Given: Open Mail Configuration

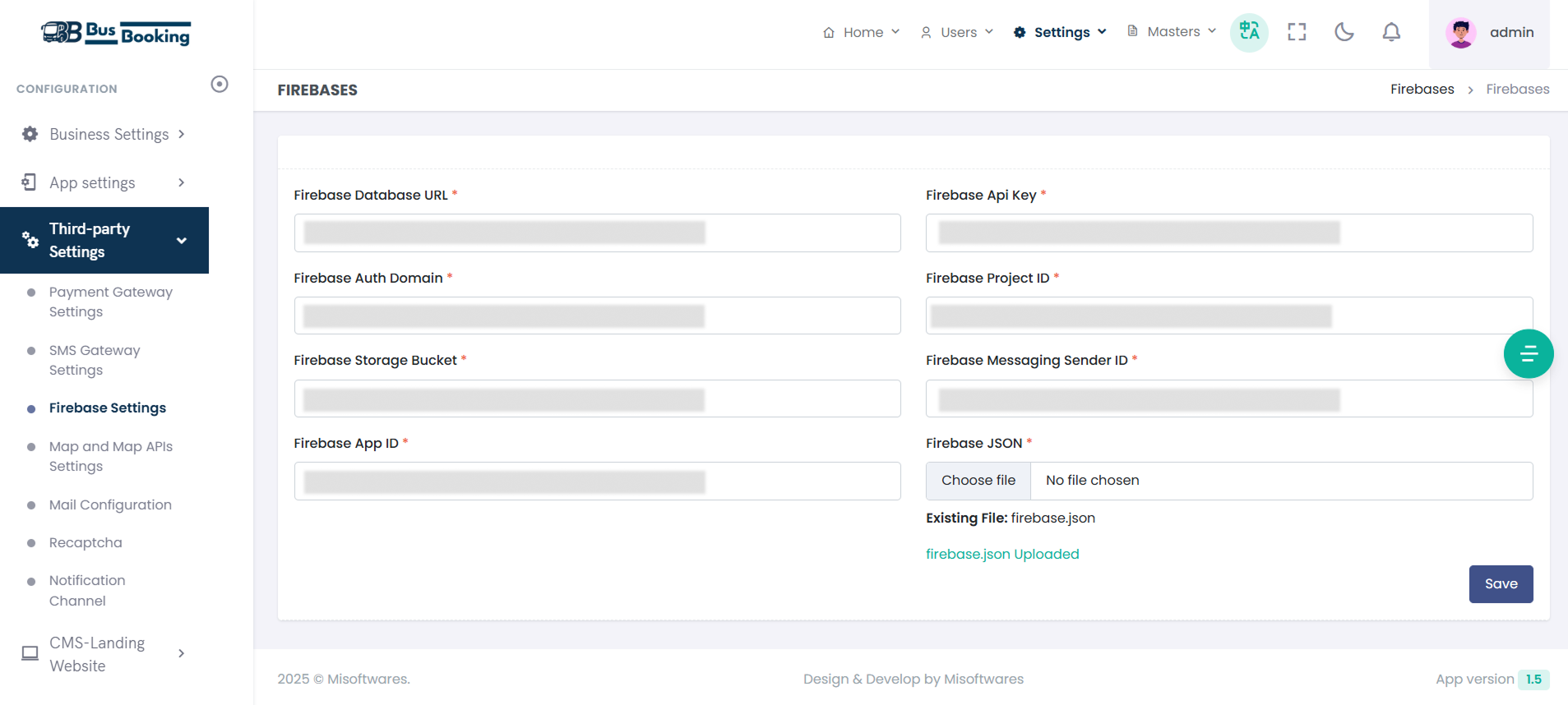Looking at the screenshot, I should click(110, 505).
